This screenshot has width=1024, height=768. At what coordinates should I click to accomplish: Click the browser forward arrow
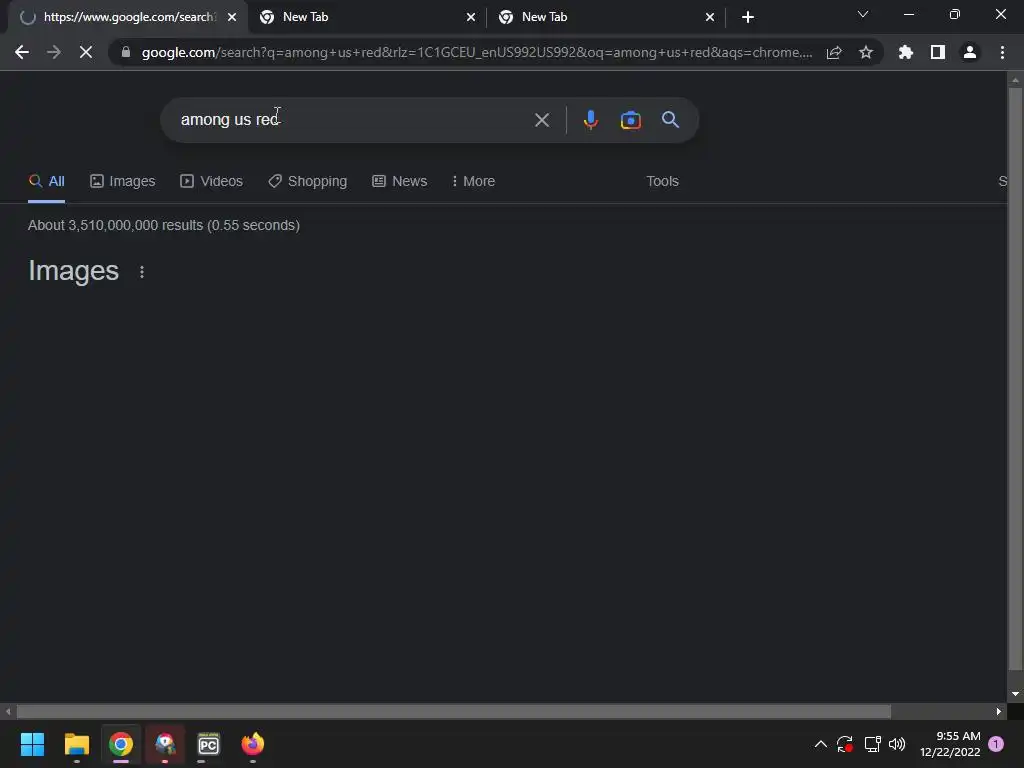coord(54,52)
